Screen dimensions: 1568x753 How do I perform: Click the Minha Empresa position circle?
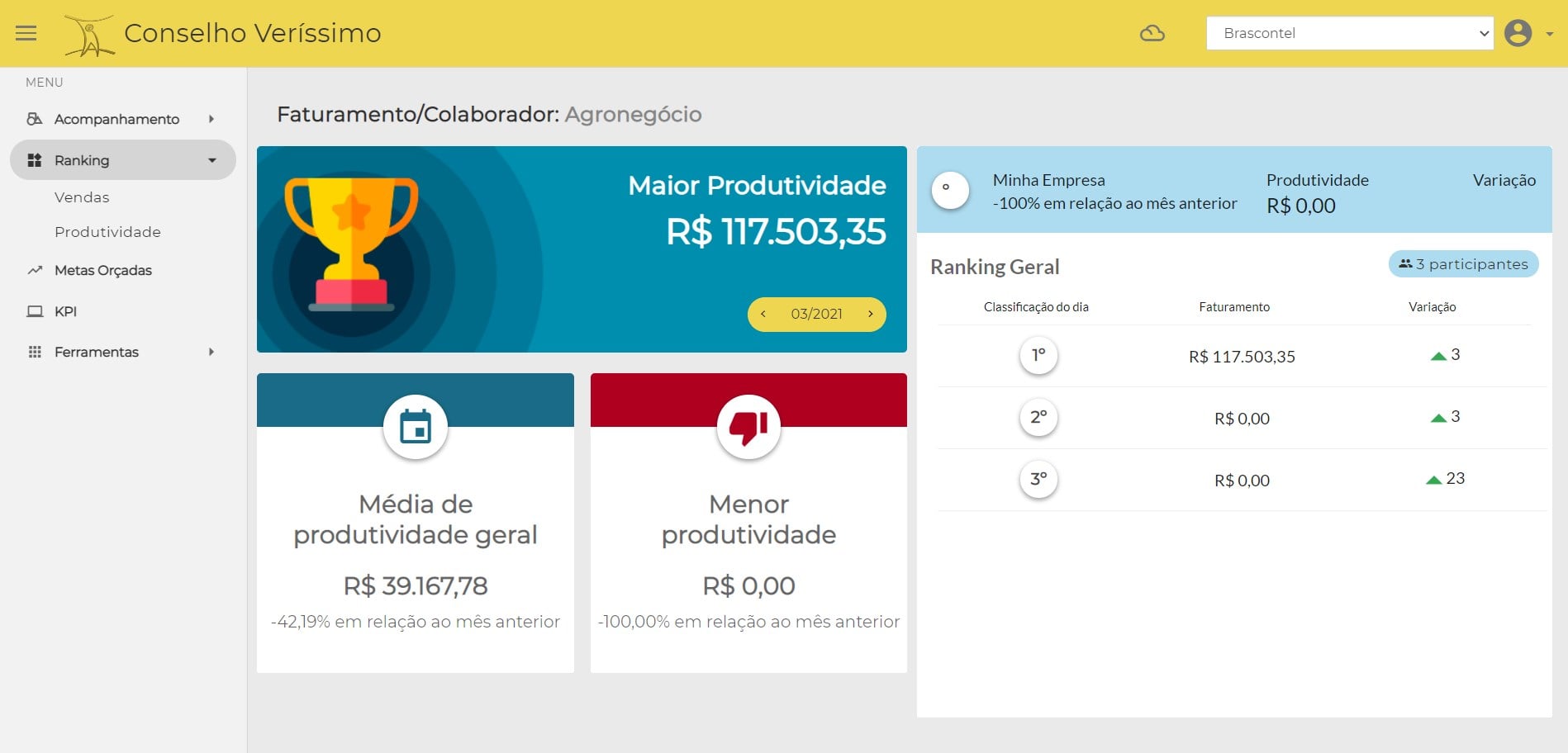(x=950, y=191)
